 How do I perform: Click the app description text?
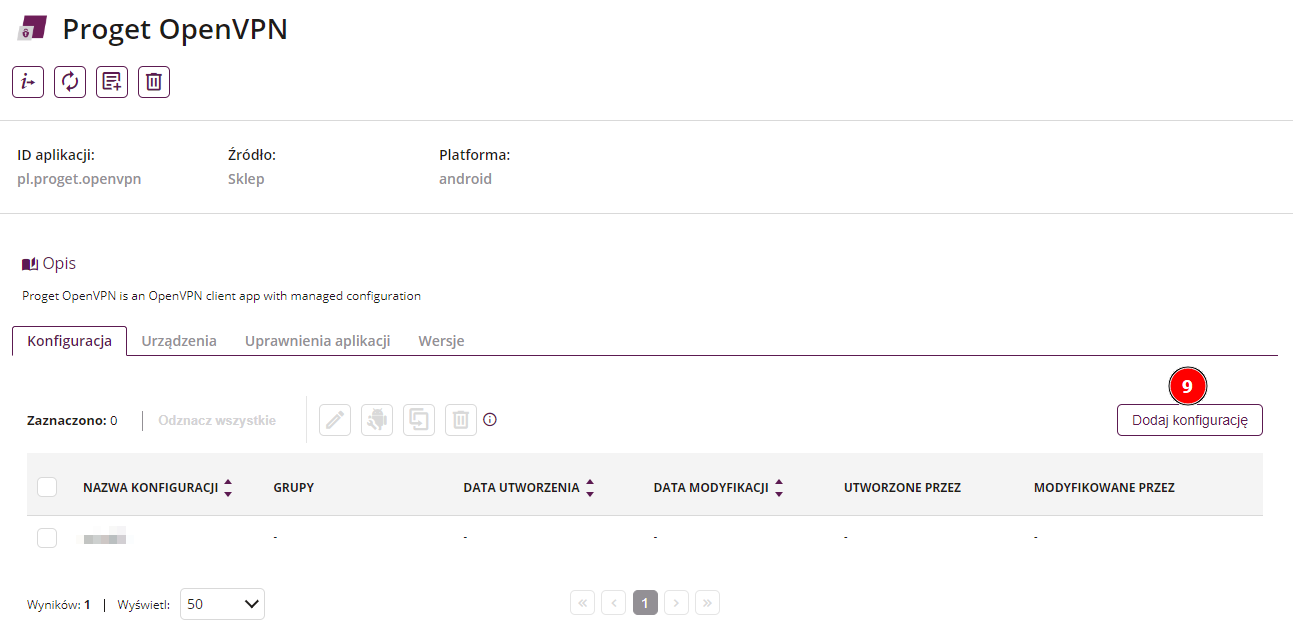click(x=221, y=296)
